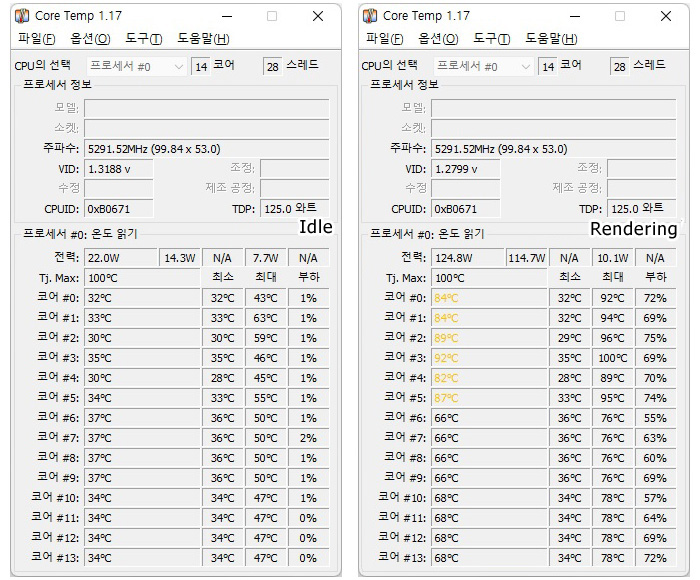This screenshot has height=580, width=700.
Task: Click VID field showing 1.2799 v
Action: pos(466,169)
